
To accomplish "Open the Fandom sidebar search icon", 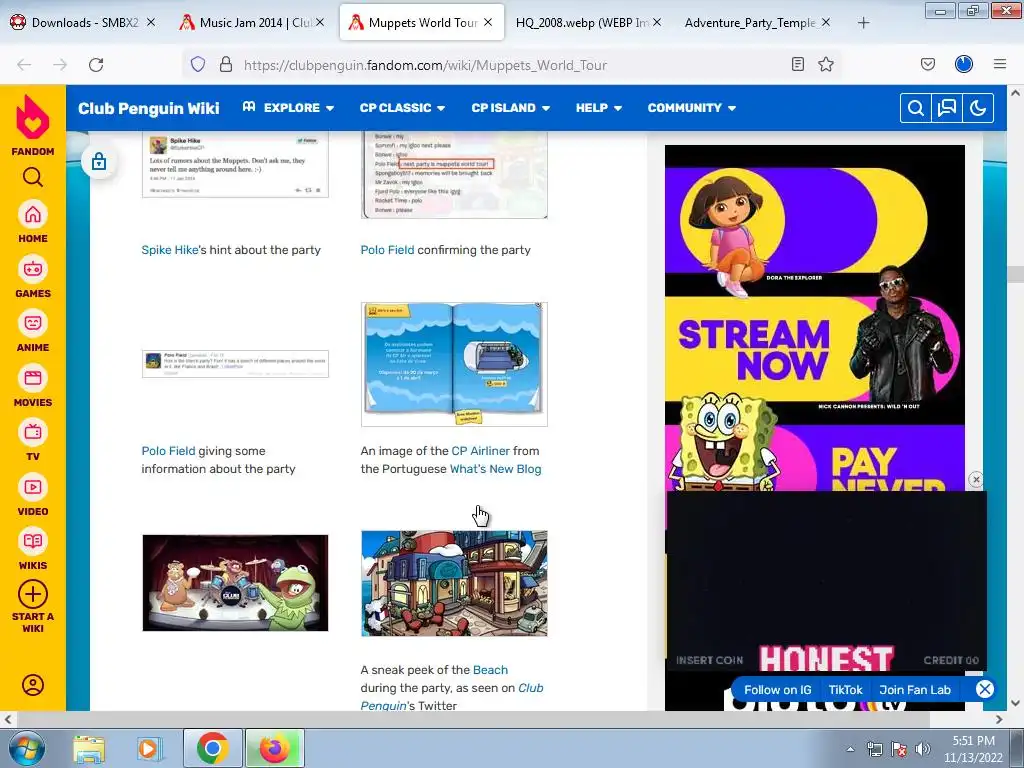I will (33, 177).
